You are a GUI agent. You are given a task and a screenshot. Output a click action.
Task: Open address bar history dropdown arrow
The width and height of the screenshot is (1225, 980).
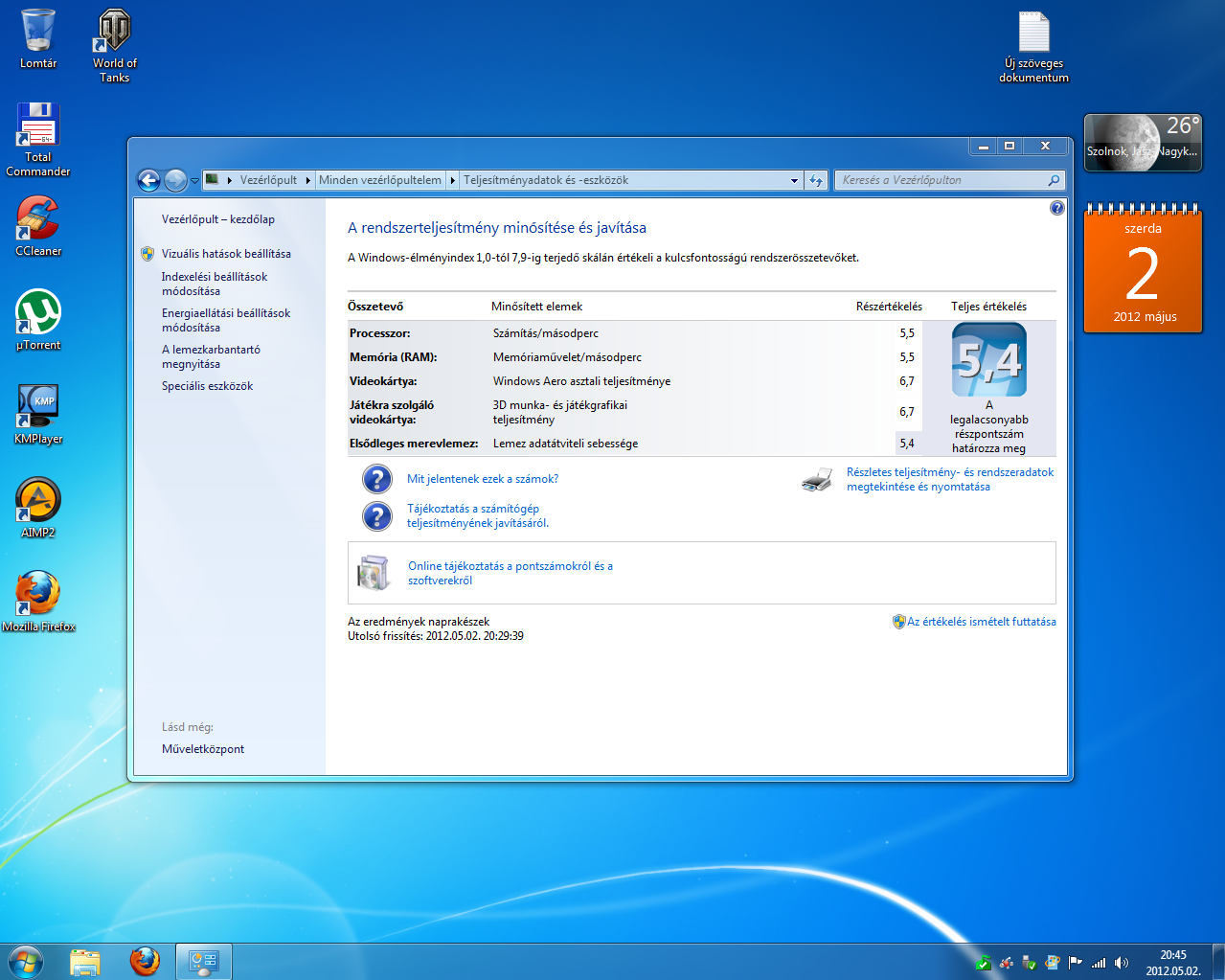[x=794, y=180]
